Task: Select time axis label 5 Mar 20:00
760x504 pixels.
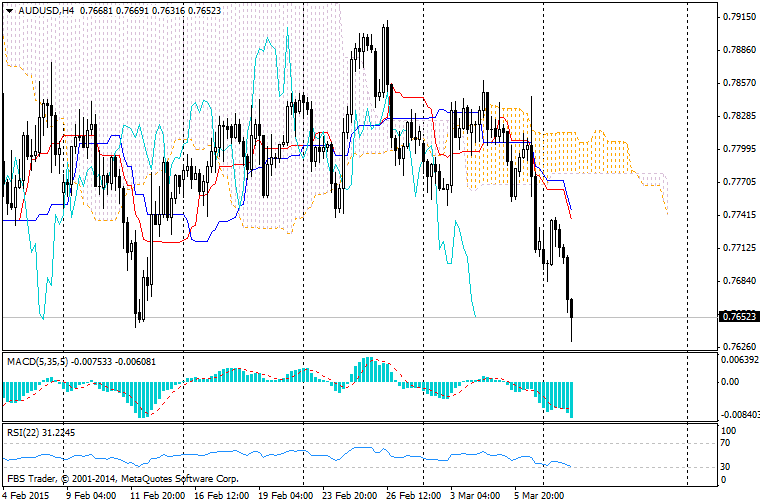Action: click(x=539, y=495)
